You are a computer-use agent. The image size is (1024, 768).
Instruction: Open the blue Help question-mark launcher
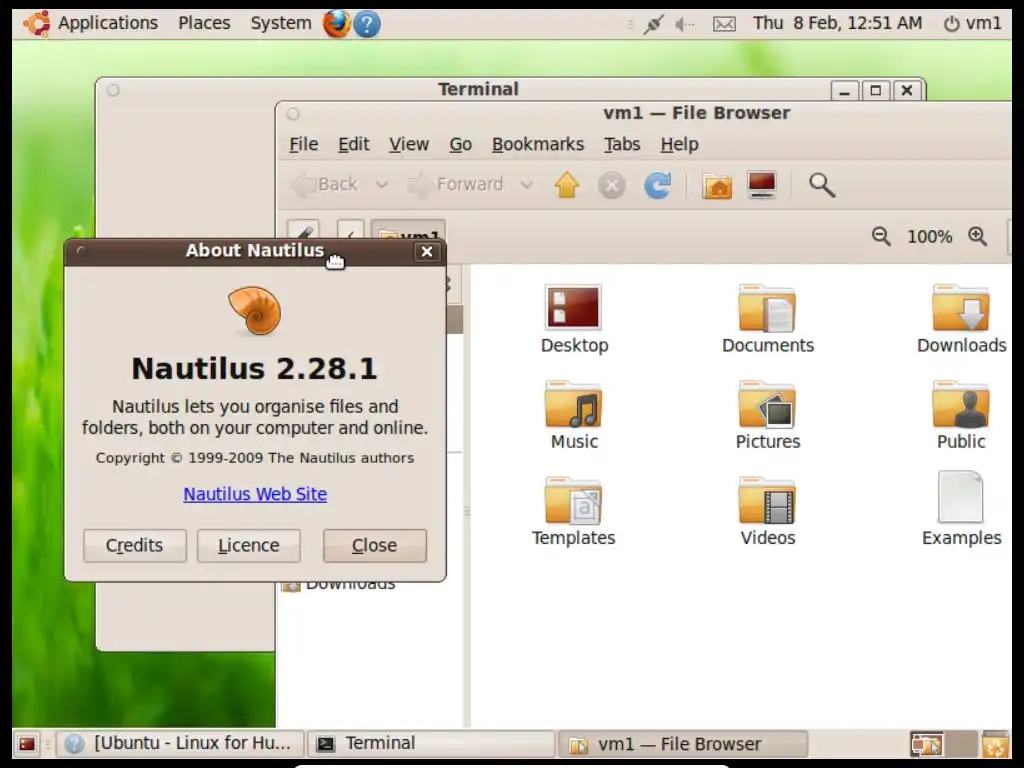(367, 25)
